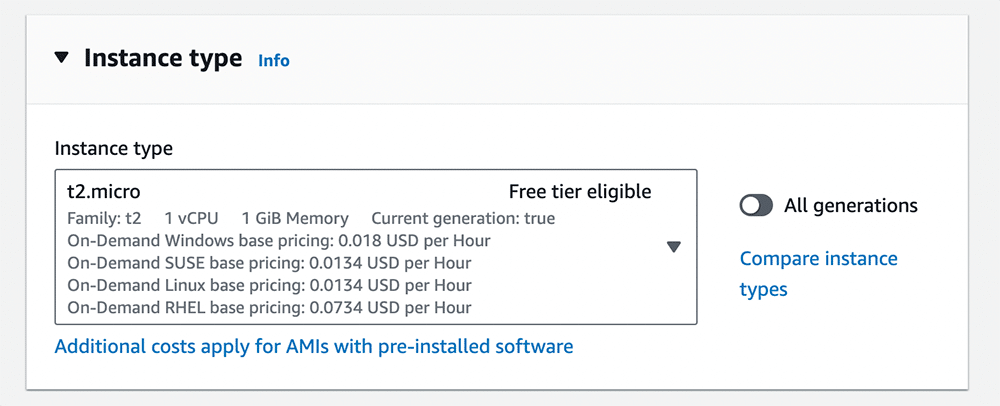Click the 1 GiB Memory specification text

pos(295,218)
